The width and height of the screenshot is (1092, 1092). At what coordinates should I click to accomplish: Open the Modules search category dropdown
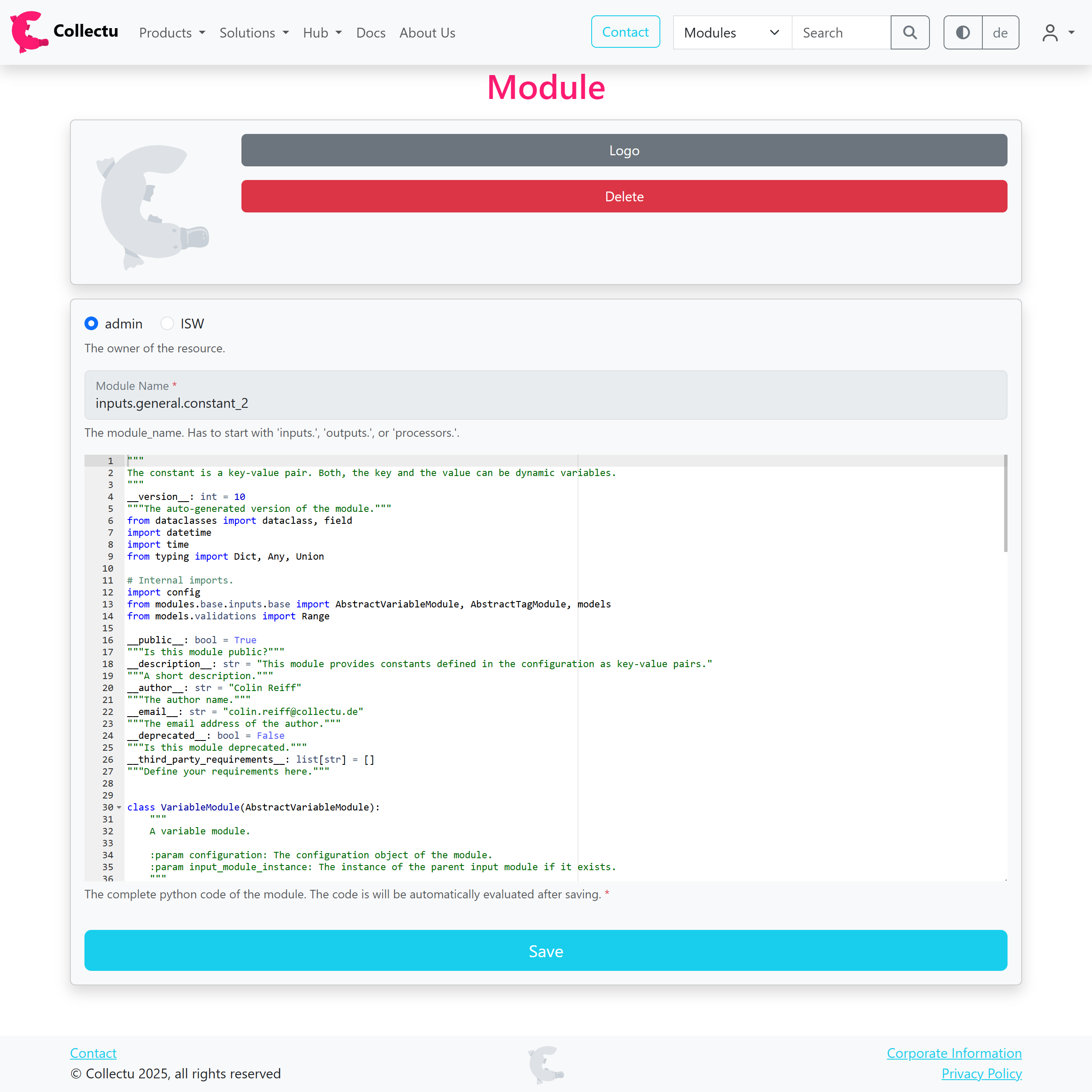pos(732,33)
